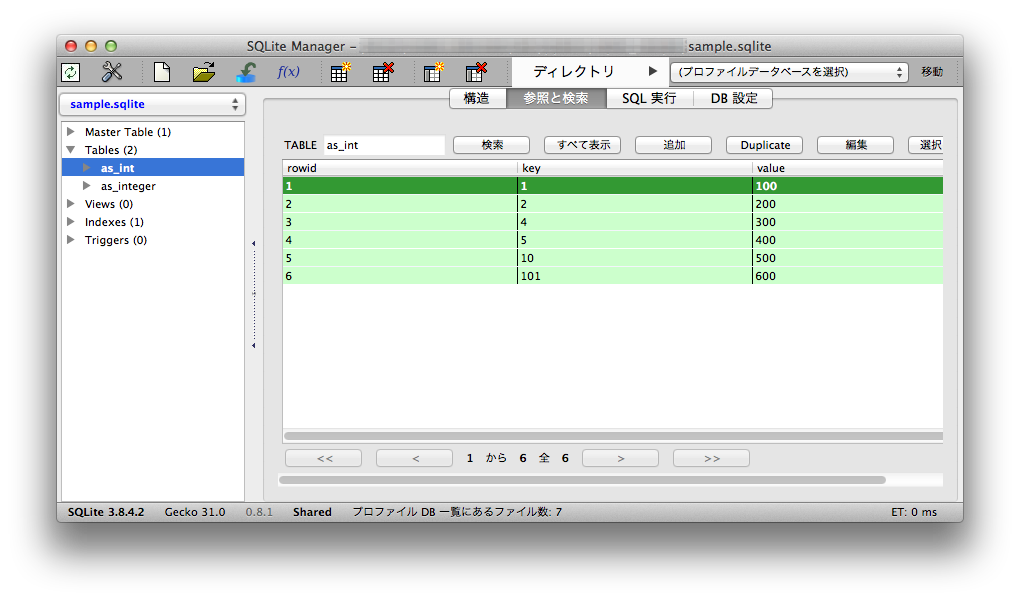Collapse the Tables (2) tree branch
Viewport: 1020px width, 601px height.
69,149
